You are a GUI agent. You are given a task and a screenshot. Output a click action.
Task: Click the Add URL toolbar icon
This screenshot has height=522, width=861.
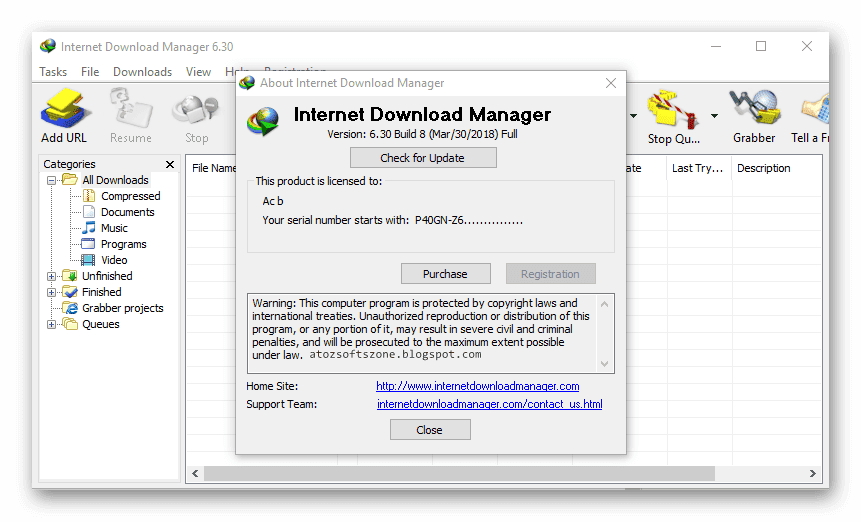pyautogui.click(x=64, y=108)
